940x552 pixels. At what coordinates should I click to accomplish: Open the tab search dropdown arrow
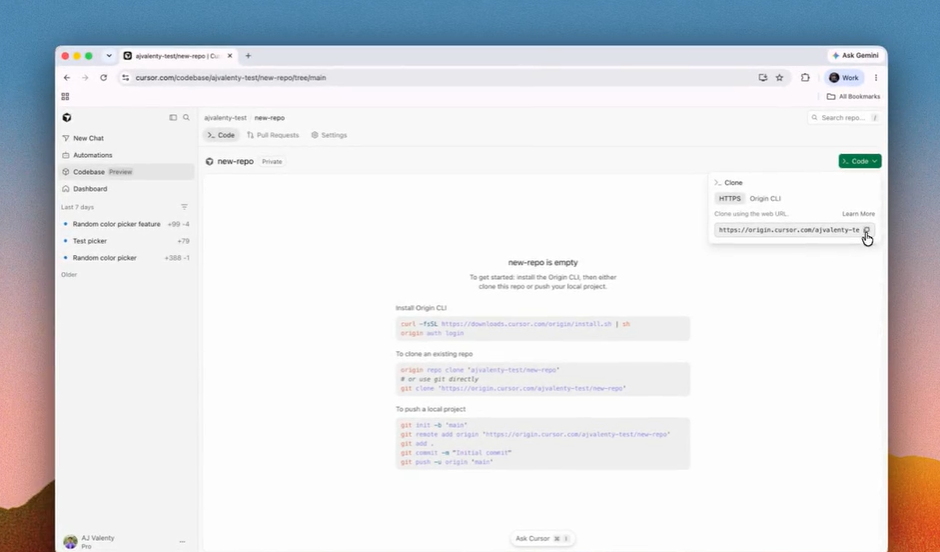click(109, 56)
